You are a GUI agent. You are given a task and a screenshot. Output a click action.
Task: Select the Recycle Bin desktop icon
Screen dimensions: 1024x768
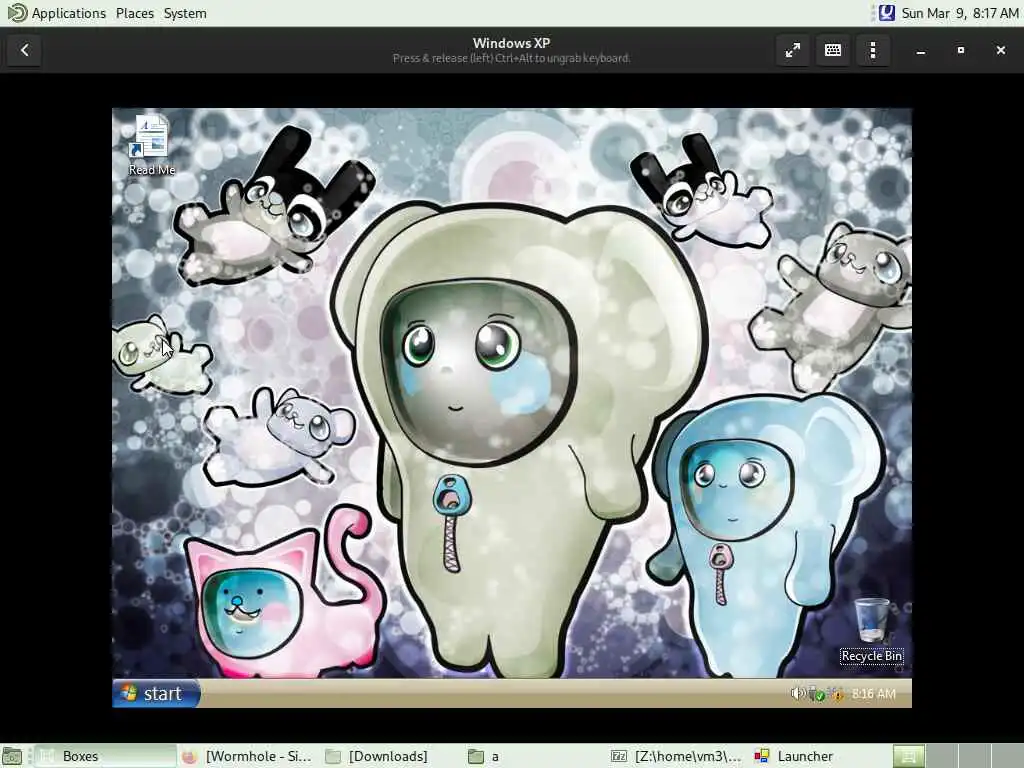[x=872, y=630]
